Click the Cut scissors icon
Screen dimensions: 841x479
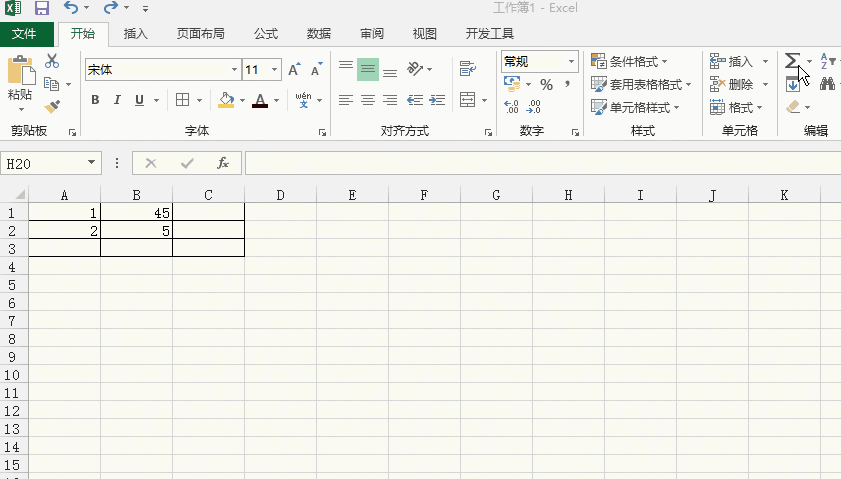click(x=52, y=62)
